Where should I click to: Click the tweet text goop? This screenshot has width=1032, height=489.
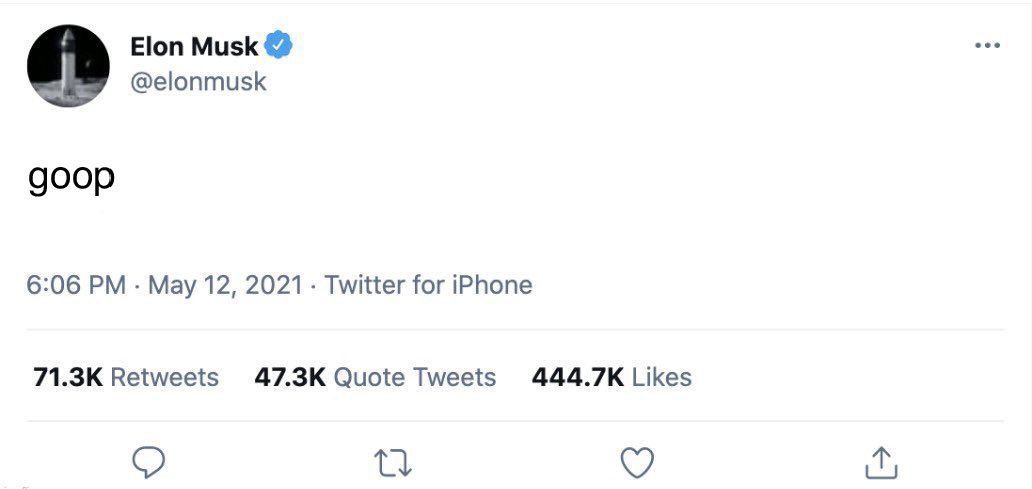(71, 178)
